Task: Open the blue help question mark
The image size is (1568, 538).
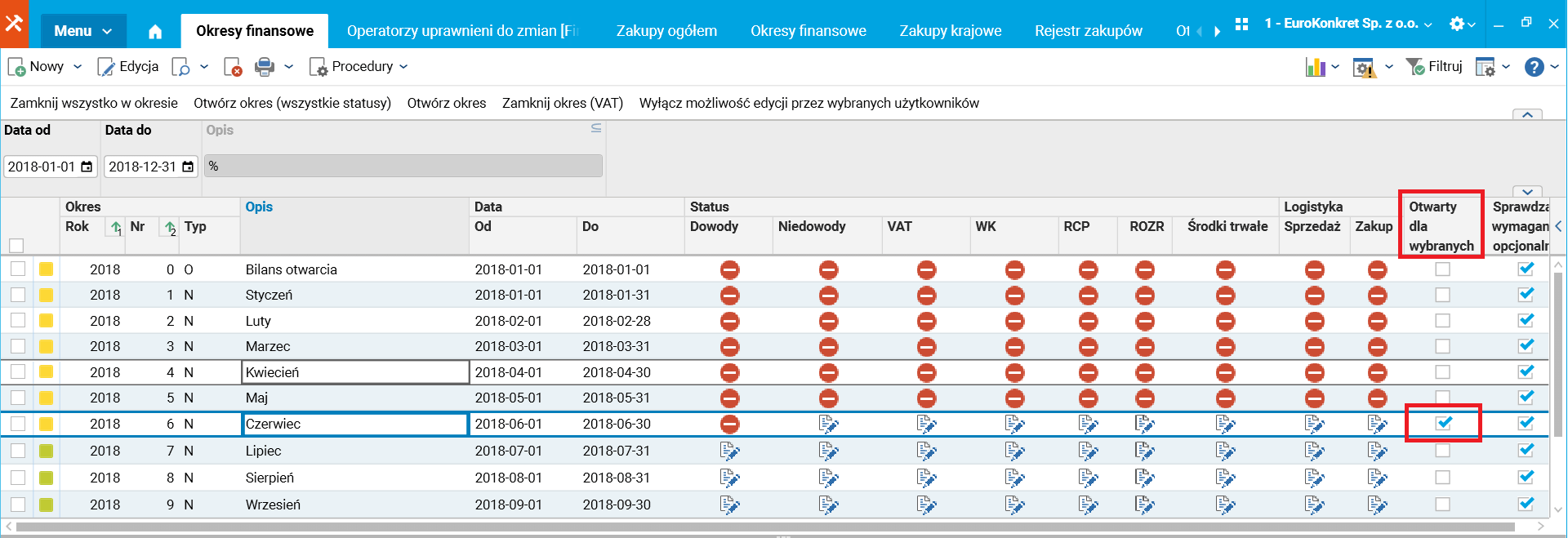Action: click(1534, 67)
